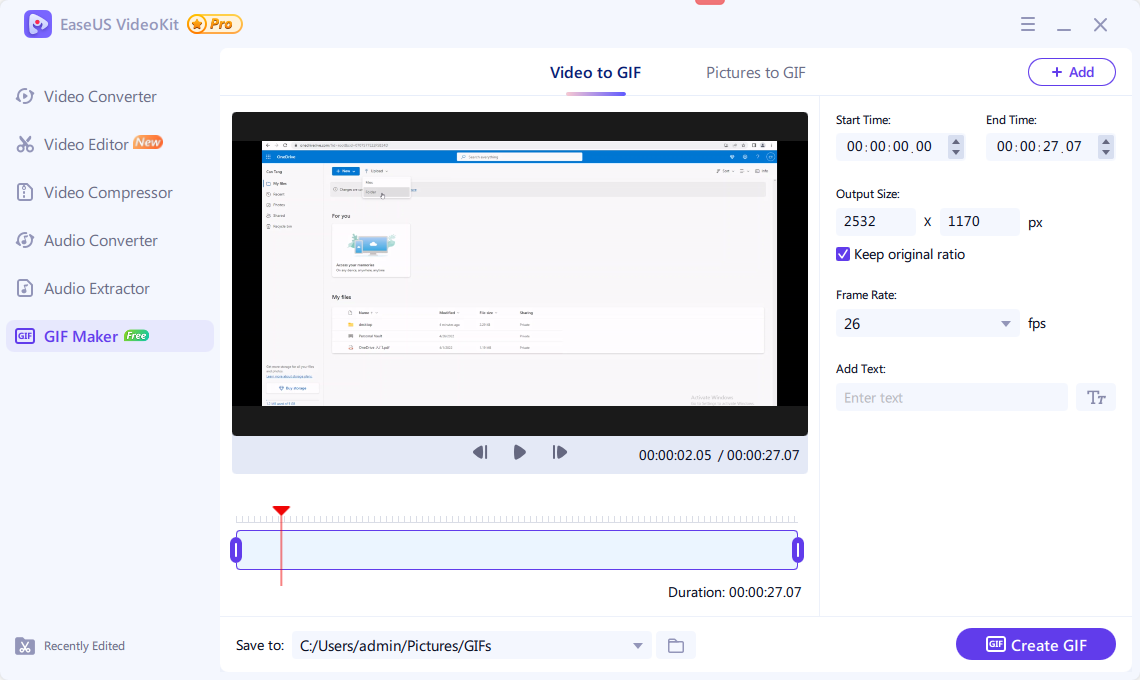Click the Duration: 00:00:27.07 label

(734, 593)
